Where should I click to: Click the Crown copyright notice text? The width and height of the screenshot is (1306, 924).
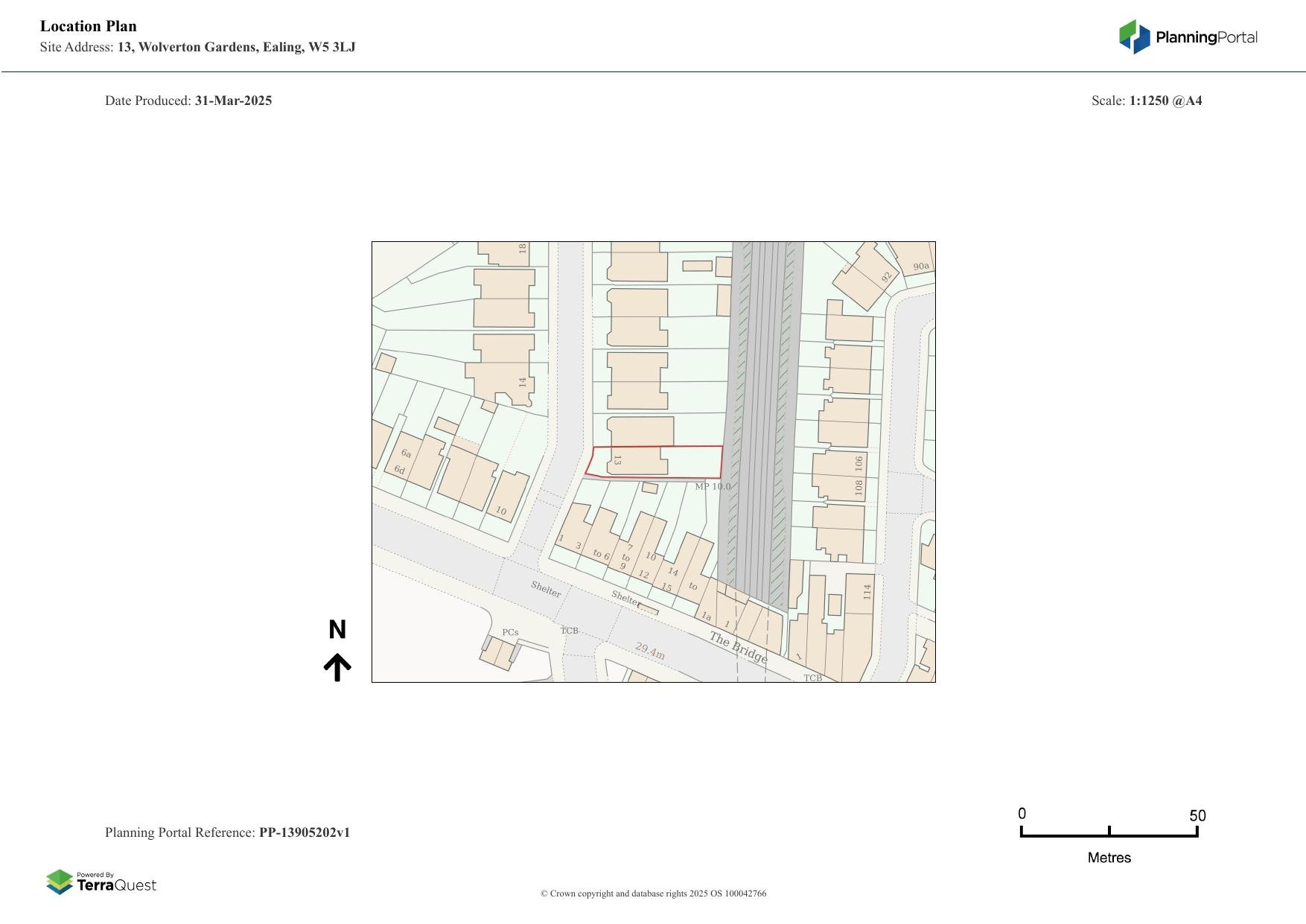point(653,893)
